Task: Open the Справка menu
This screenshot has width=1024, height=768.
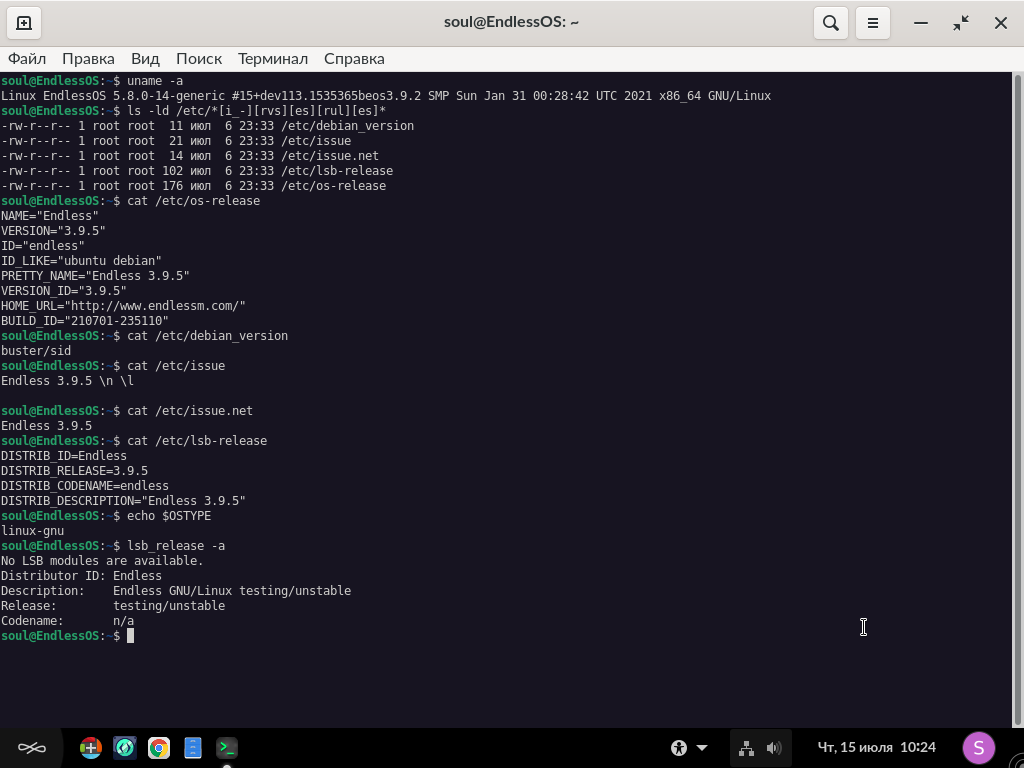Action: click(x=354, y=59)
